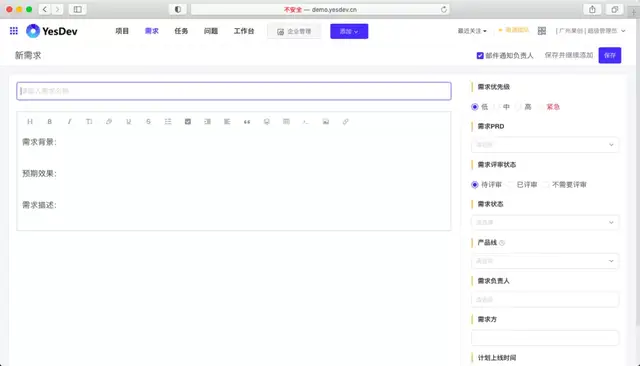Image resolution: width=640 pixels, height=366 pixels.
Task: Open the QR code icon in header
Action: 542,31
